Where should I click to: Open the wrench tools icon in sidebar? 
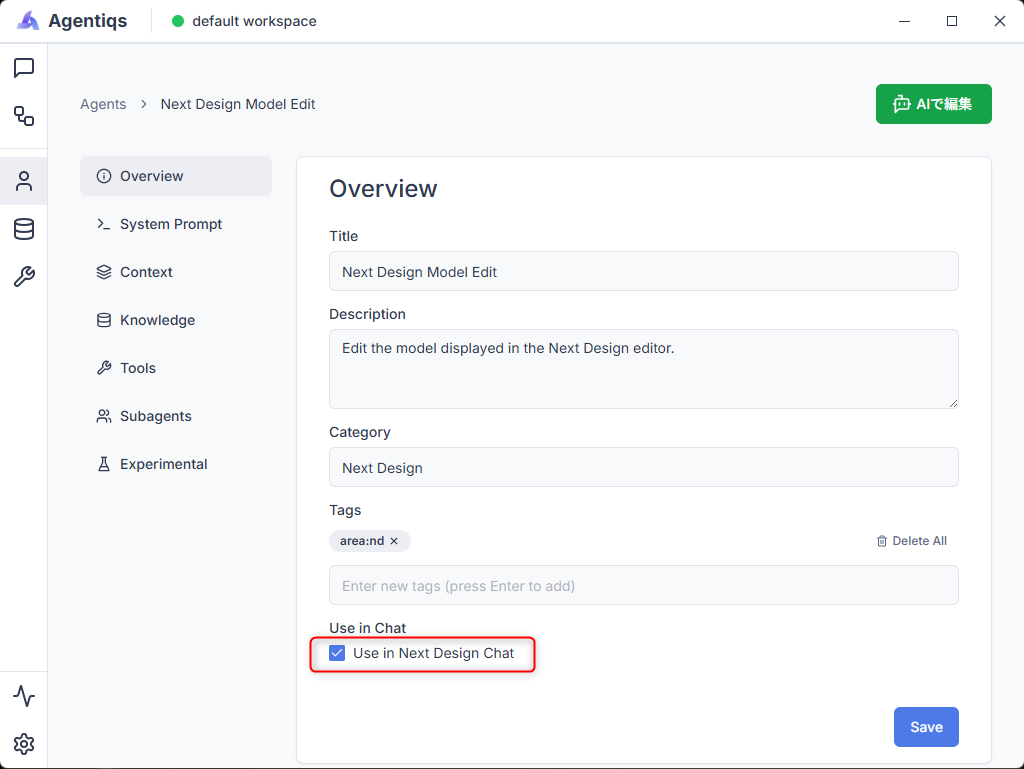[x=24, y=277]
